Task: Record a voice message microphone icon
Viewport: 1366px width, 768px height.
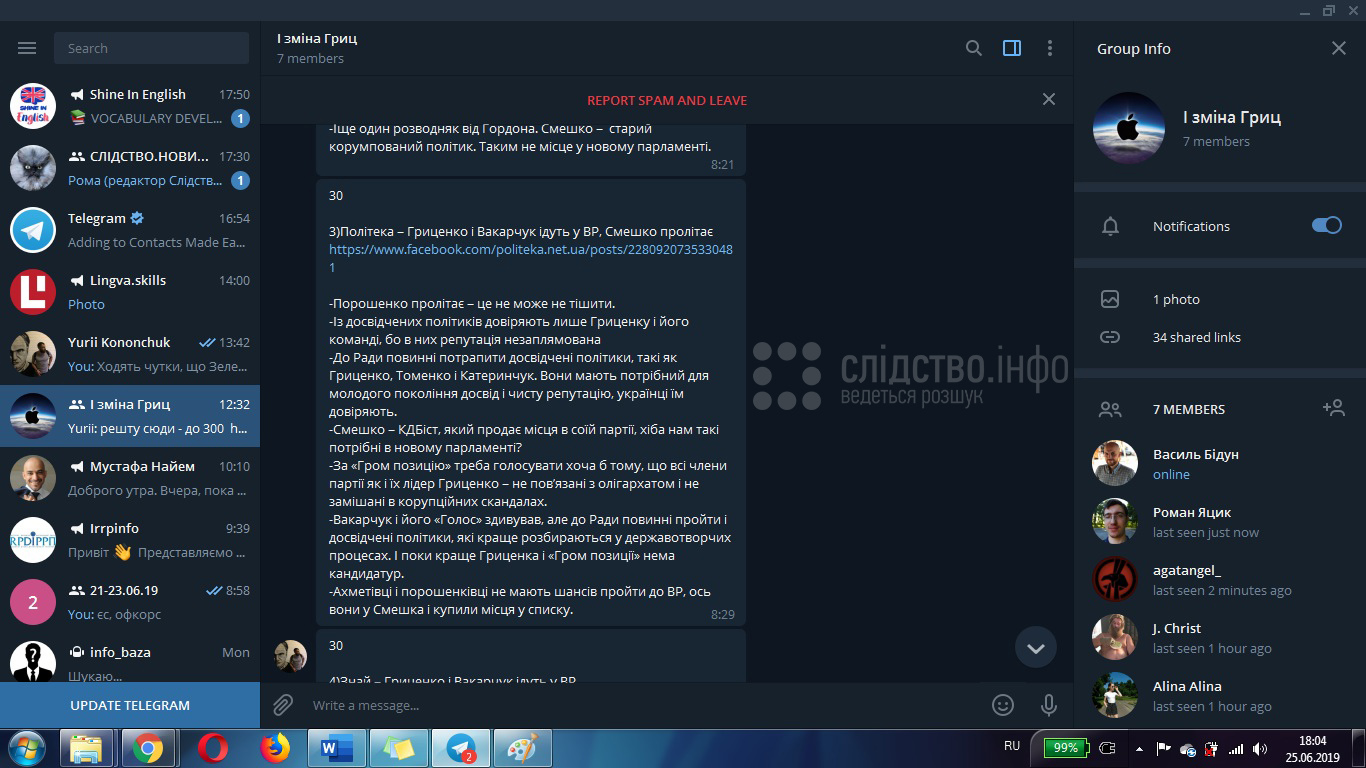Action: tap(1049, 705)
